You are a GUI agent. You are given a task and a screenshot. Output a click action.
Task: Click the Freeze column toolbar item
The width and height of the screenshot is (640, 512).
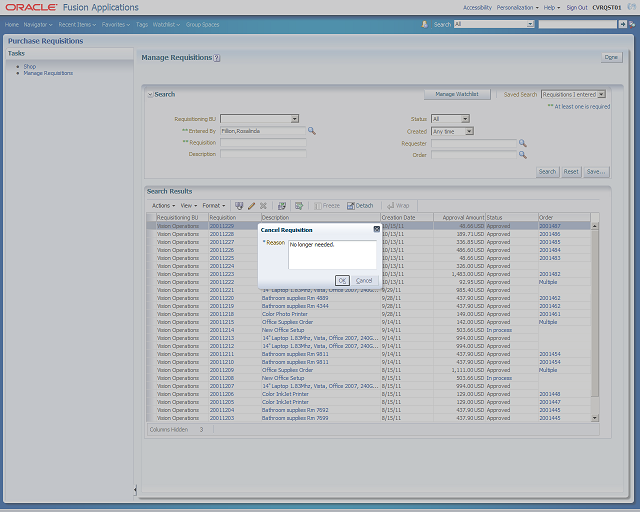point(327,206)
